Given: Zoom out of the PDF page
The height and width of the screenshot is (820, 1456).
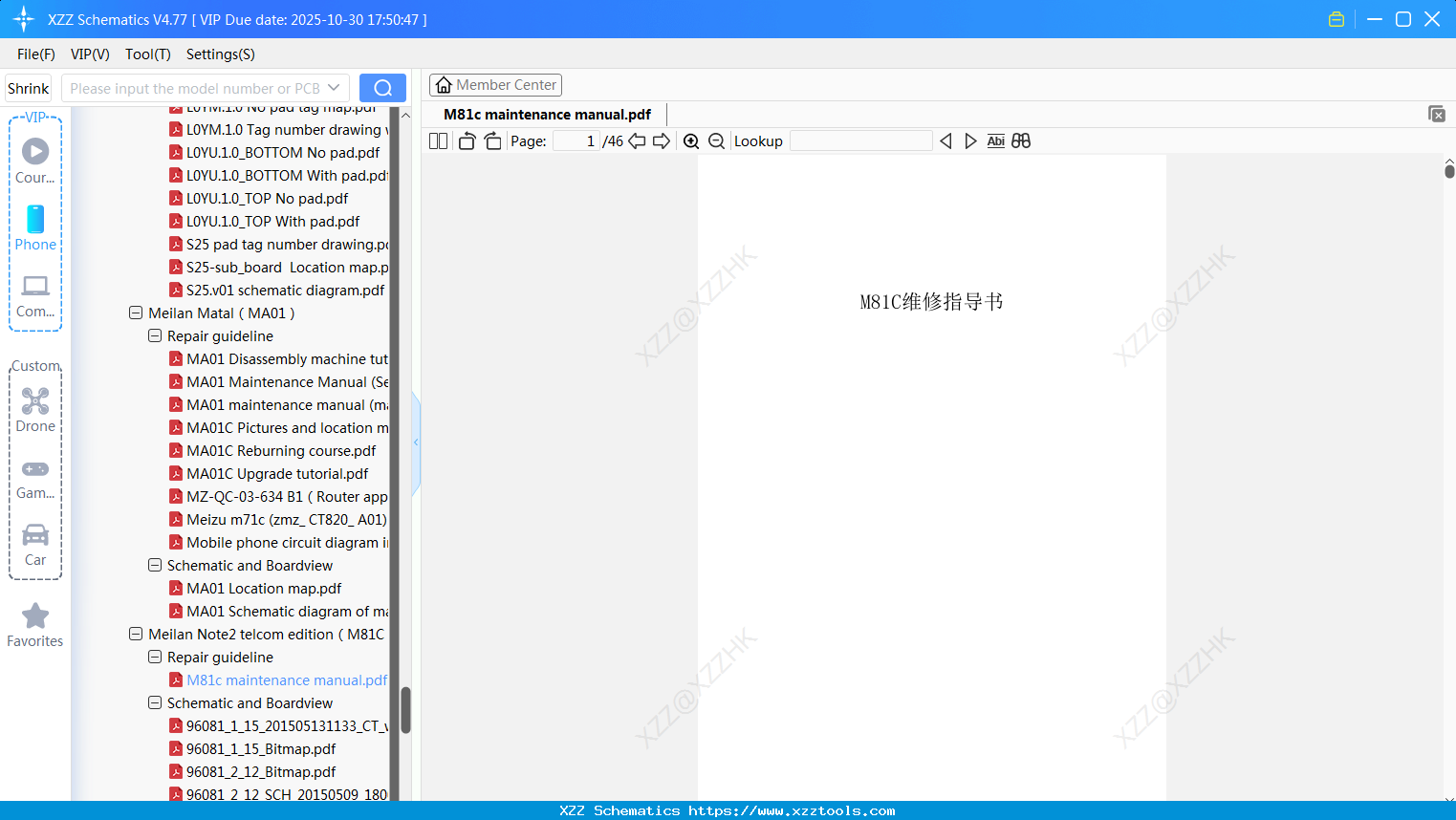Looking at the screenshot, I should [715, 140].
